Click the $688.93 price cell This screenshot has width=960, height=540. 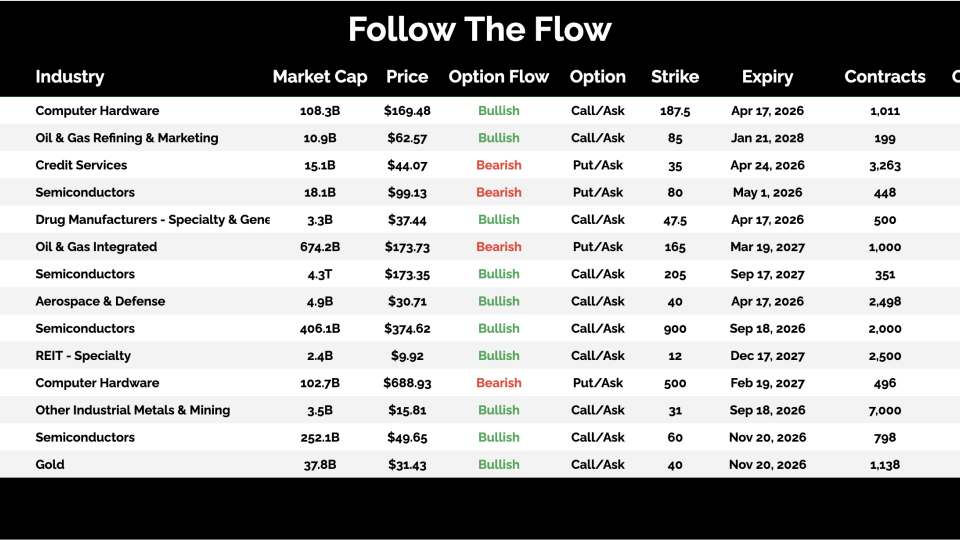pyautogui.click(x=407, y=383)
